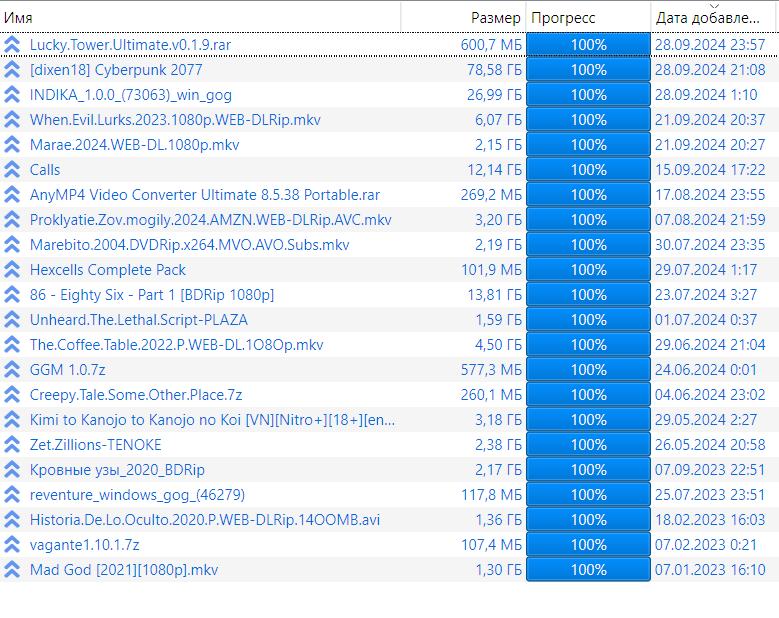
Task: Select vagante1.10.1.7z torrent name
Action: click(84, 545)
